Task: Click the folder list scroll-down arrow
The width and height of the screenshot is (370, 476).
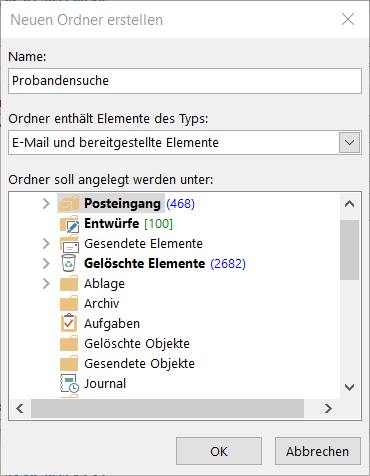Action: (349, 387)
